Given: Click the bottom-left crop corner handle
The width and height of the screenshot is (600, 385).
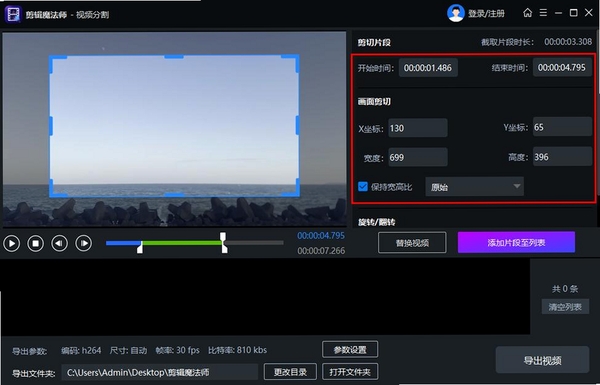Looking at the screenshot, I should (58, 188).
